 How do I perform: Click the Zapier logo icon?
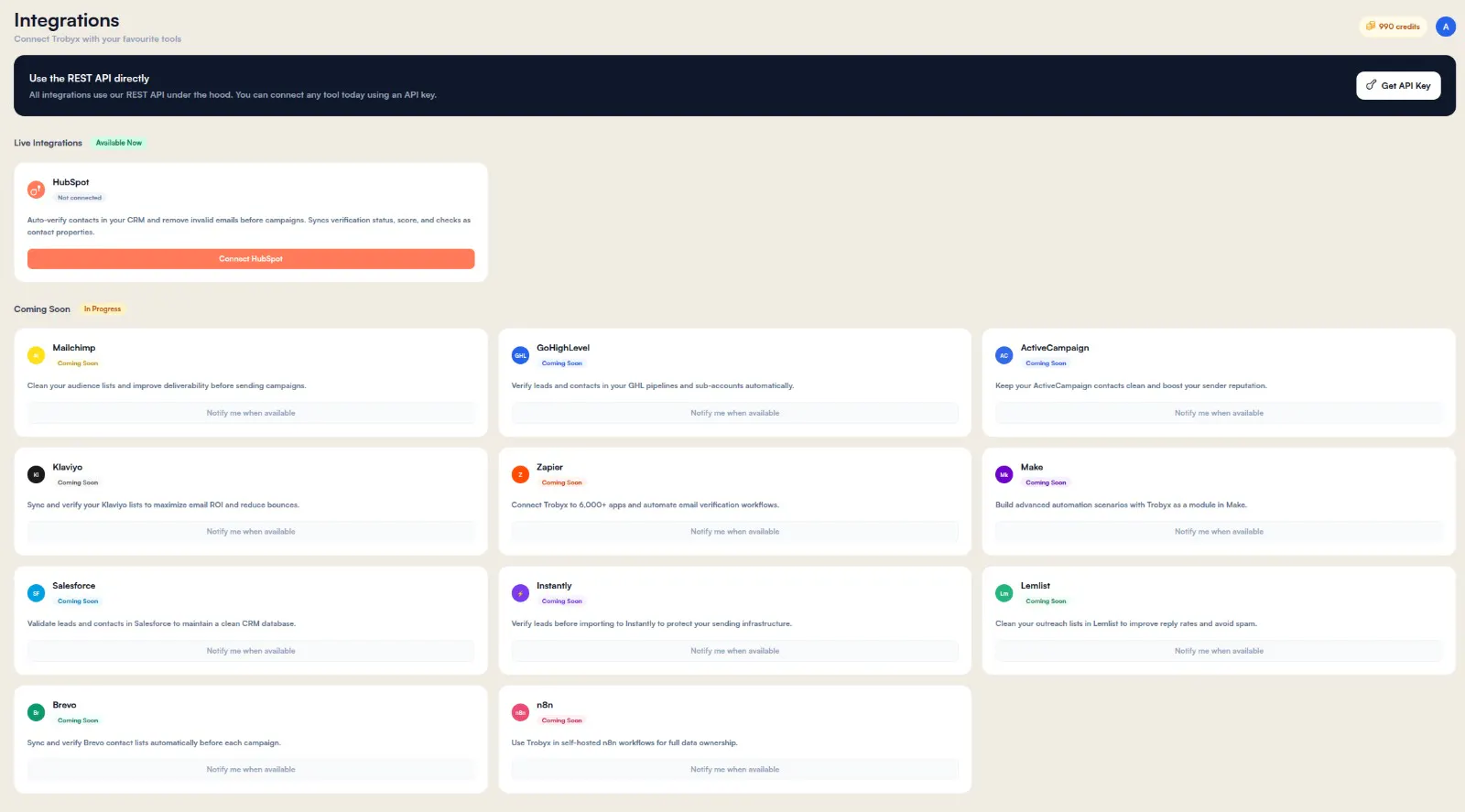point(520,474)
